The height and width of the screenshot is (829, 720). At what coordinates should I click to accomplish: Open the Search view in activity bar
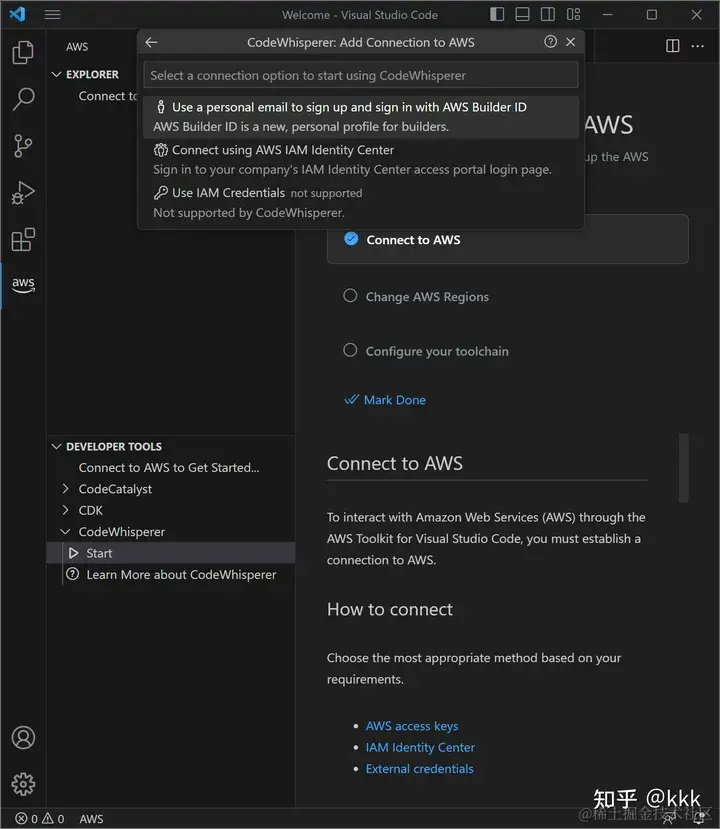point(23,99)
